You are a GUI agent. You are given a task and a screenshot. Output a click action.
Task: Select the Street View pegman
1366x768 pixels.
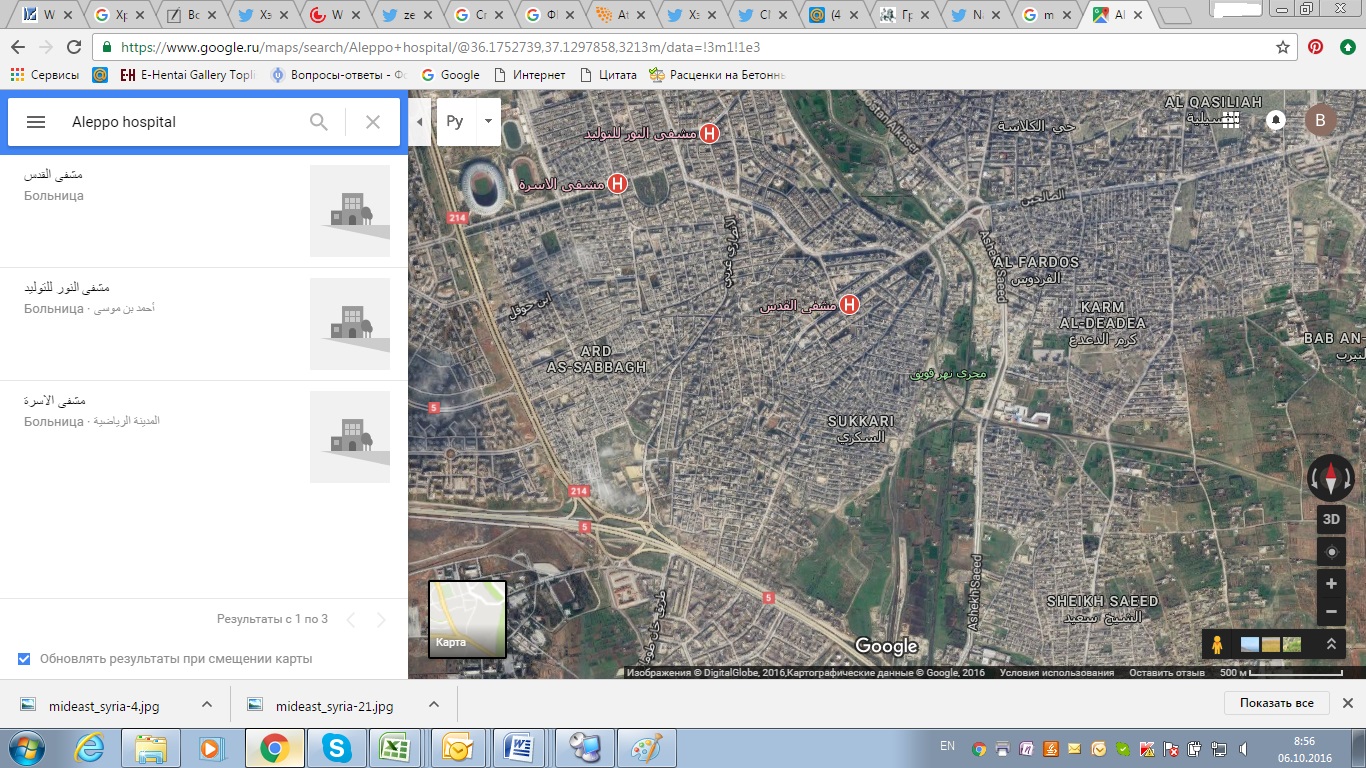1217,645
